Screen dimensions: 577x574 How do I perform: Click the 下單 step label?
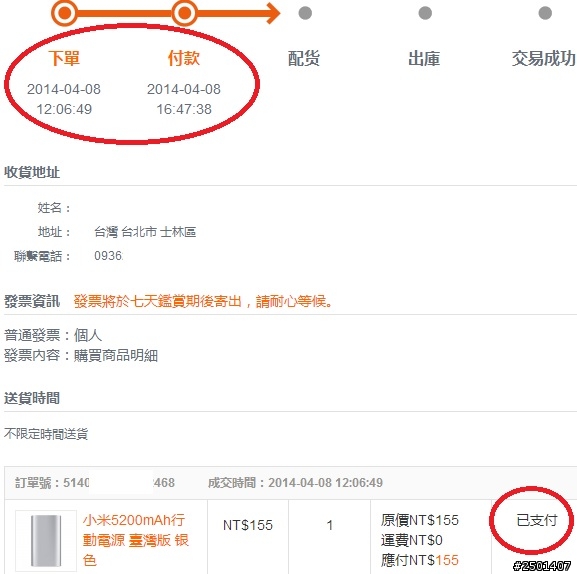click(64, 58)
